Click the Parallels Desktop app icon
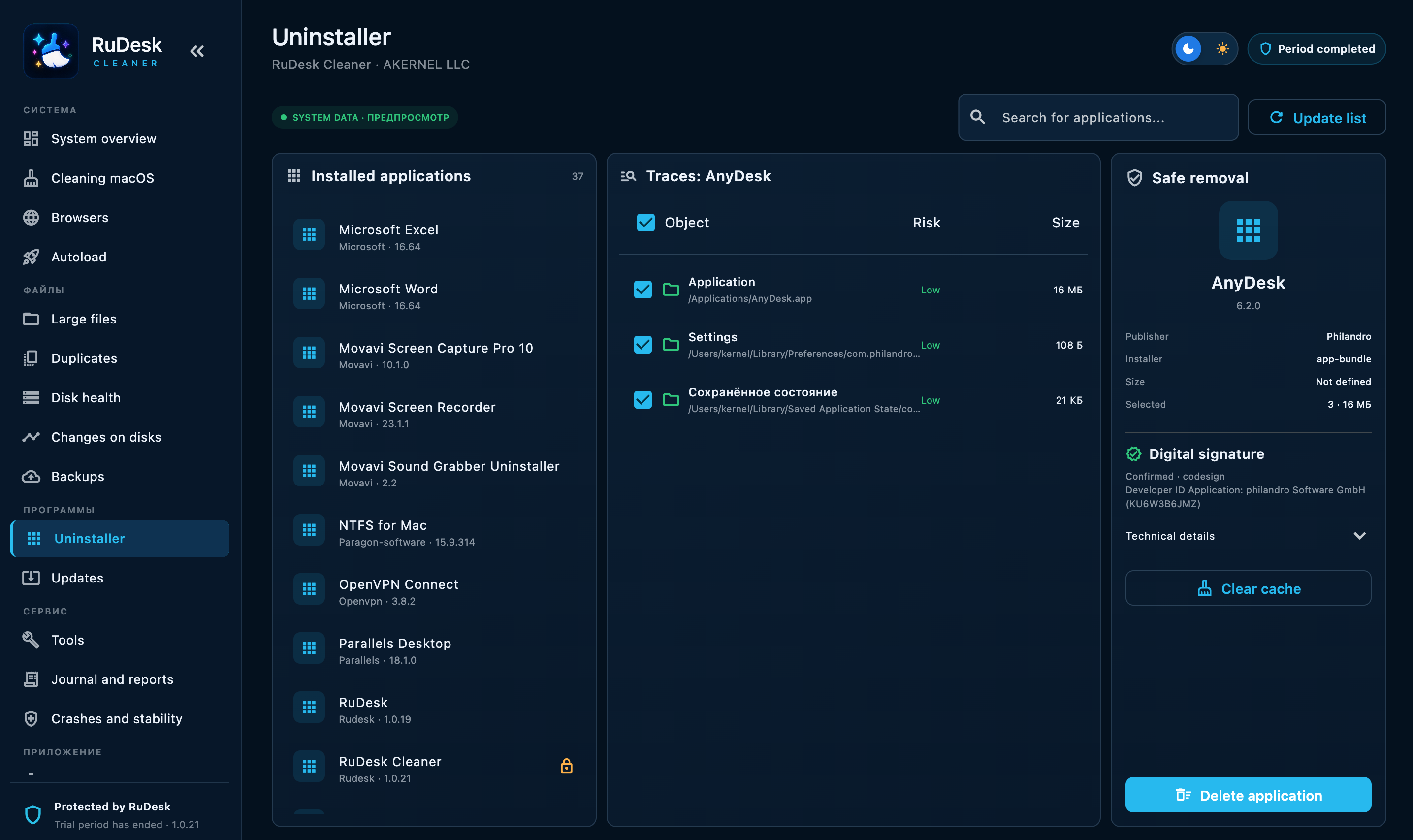This screenshot has height=840, width=1413. (309, 648)
